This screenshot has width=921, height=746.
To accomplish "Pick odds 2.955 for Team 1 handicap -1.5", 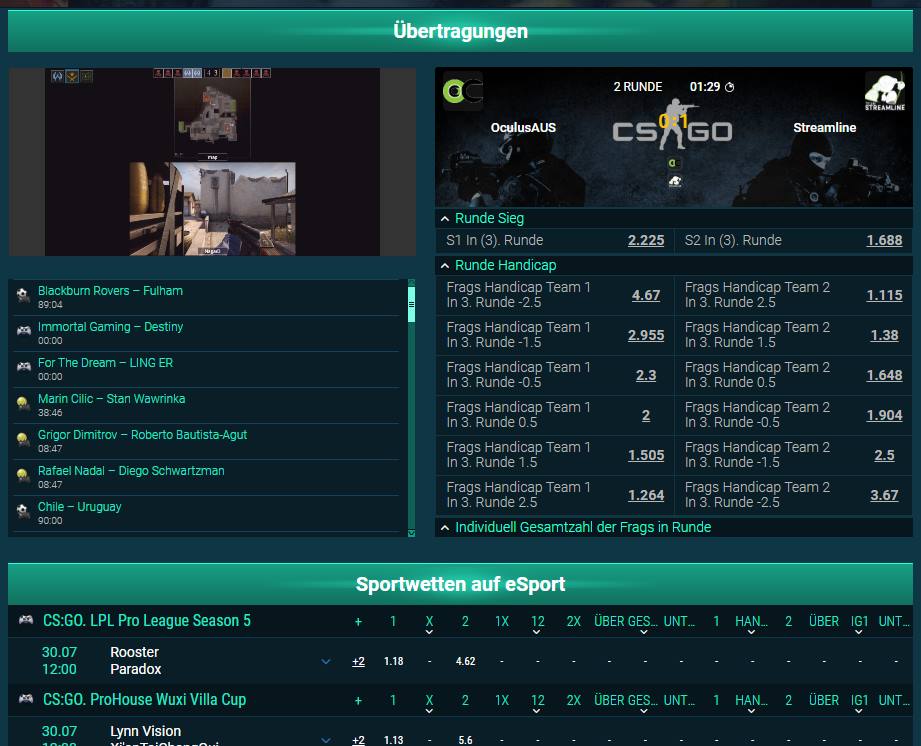I will pos(646,335).
